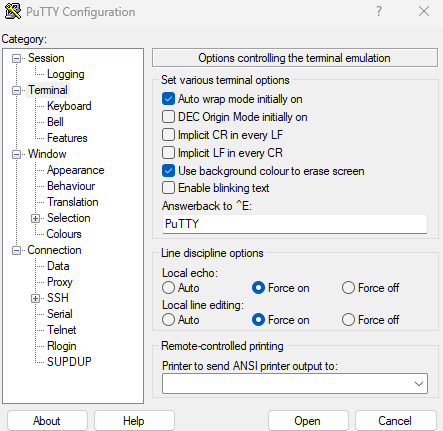Open the Bell settings category
Viewport: 443px width, 431px height.
(x=55, y=122)
